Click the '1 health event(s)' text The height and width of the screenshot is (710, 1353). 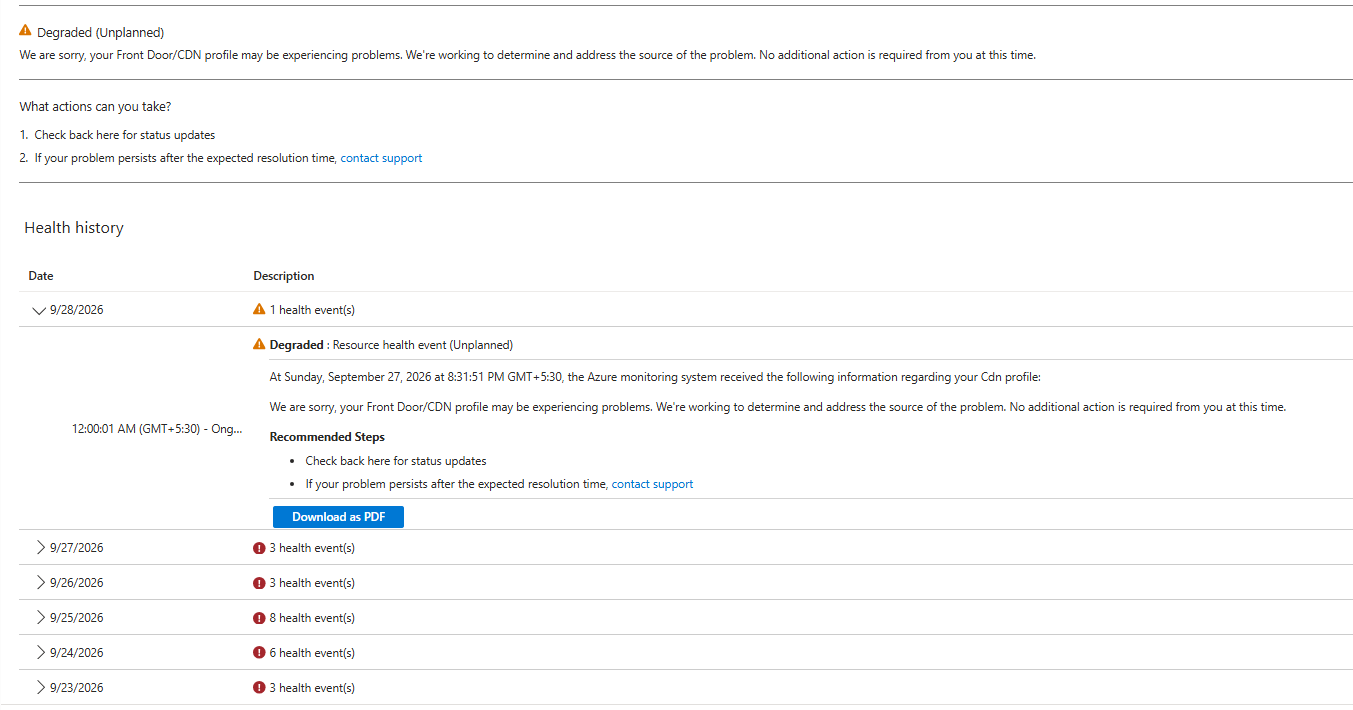[x=312, y=310]
